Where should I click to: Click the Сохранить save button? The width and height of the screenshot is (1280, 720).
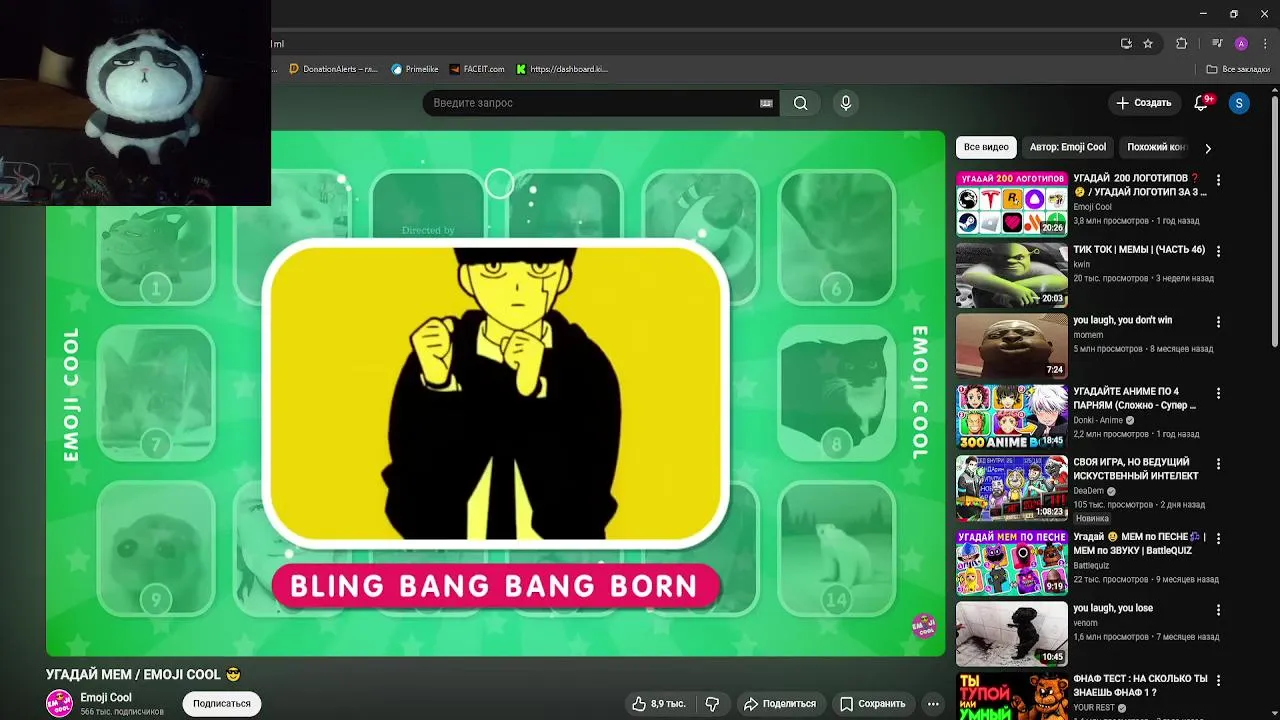pos(873,704)
